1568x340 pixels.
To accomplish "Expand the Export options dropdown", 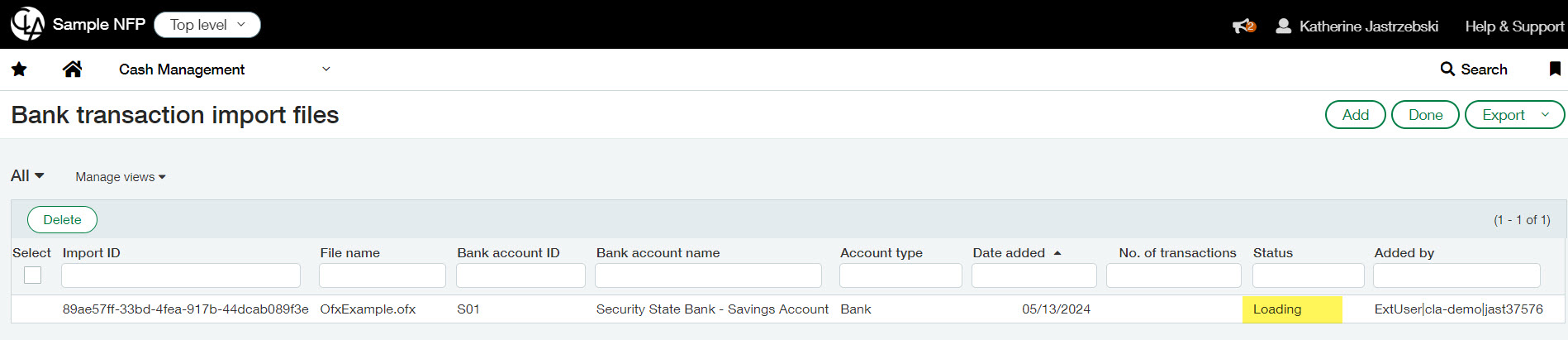I will [1545, 115].
